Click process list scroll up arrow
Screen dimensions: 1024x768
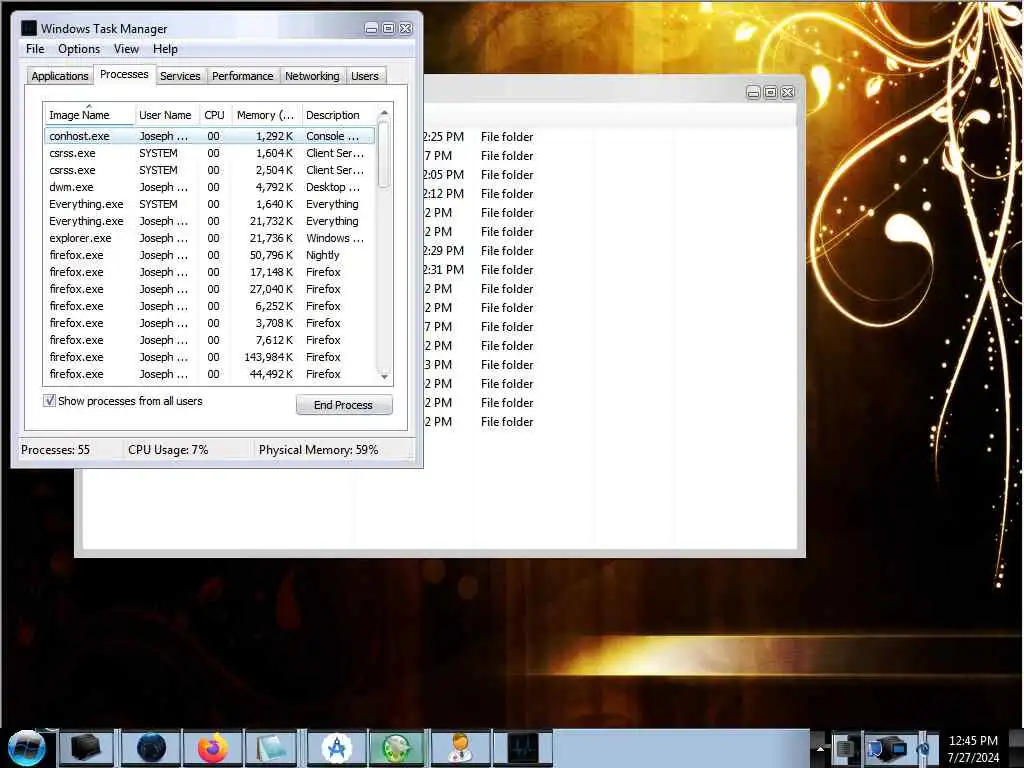point(384,113)
